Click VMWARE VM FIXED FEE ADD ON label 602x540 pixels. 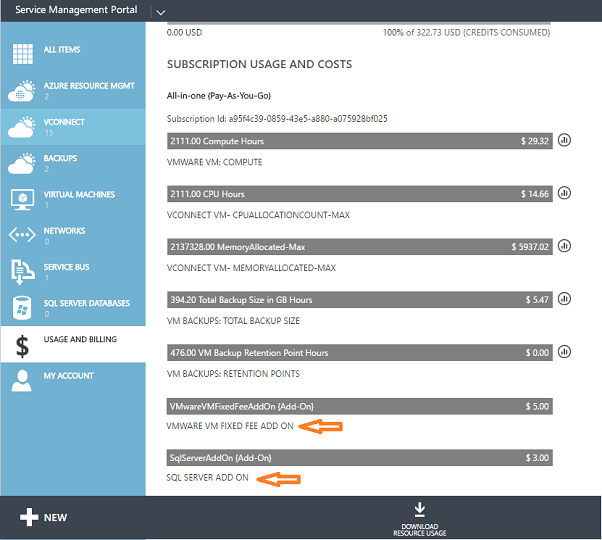230,426
